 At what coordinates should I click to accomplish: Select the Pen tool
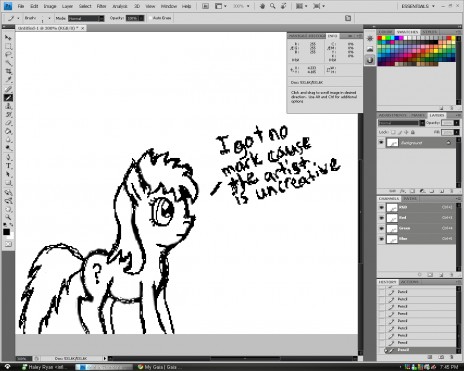8,157
